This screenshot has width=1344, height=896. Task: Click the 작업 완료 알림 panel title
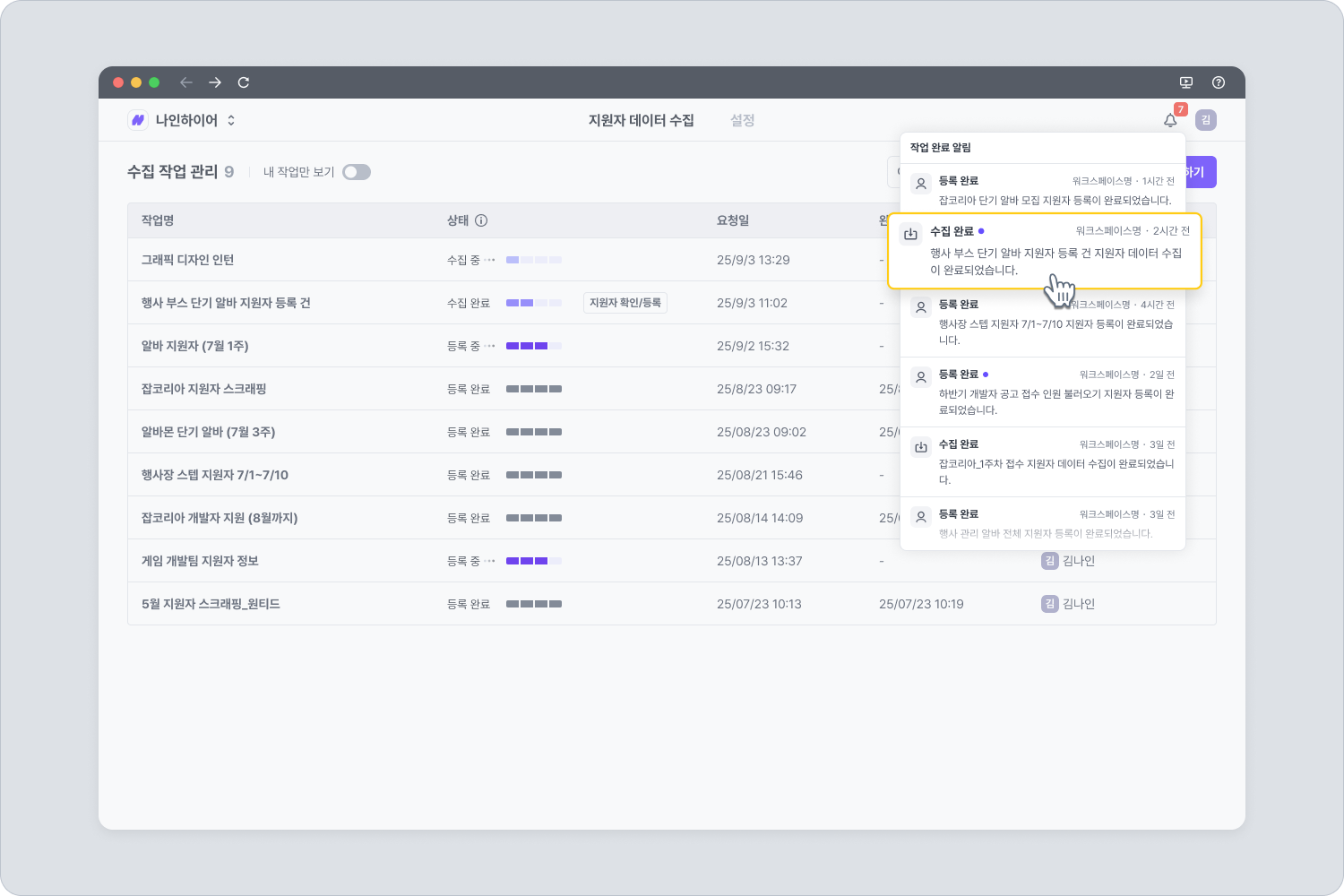(941, 148)
